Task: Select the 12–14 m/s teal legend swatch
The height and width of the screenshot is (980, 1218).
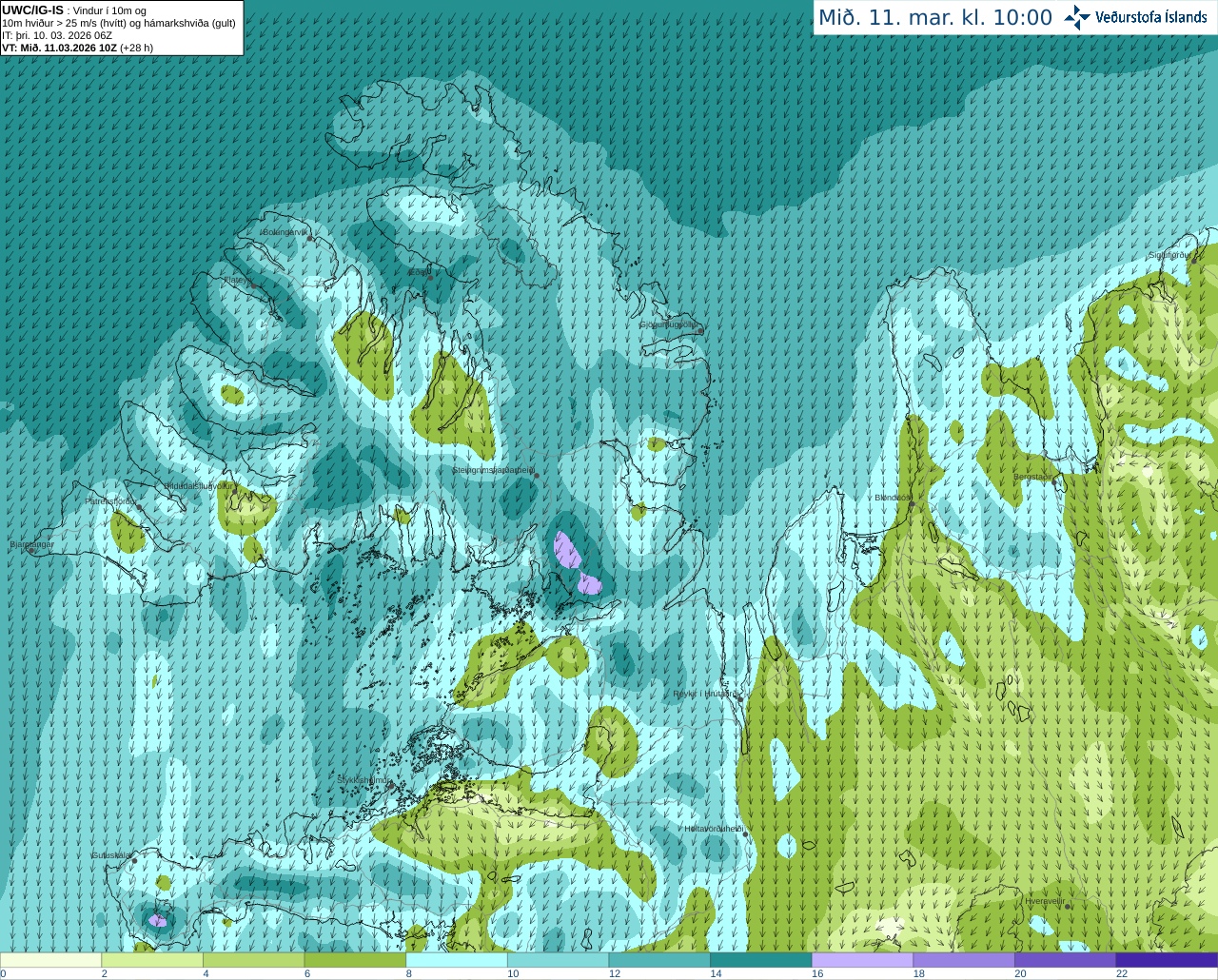Action: (x=659, y=960)
